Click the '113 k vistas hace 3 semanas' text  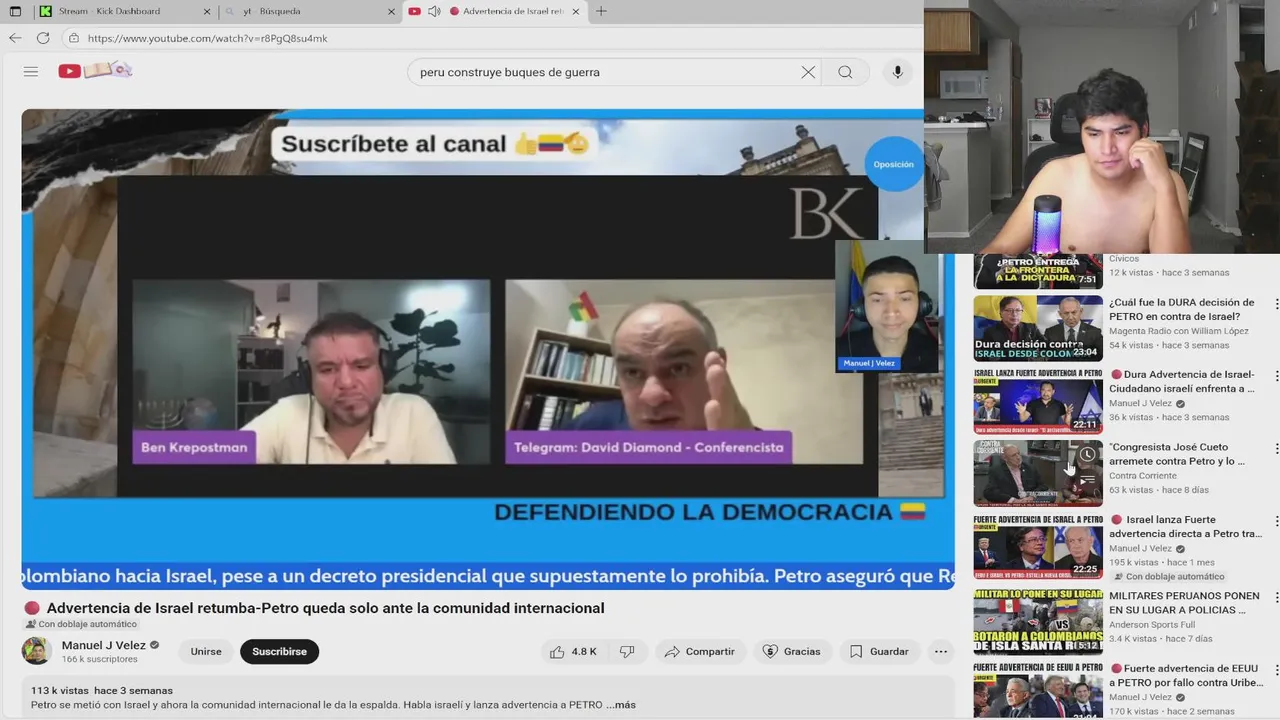click(x=102, y=691)
